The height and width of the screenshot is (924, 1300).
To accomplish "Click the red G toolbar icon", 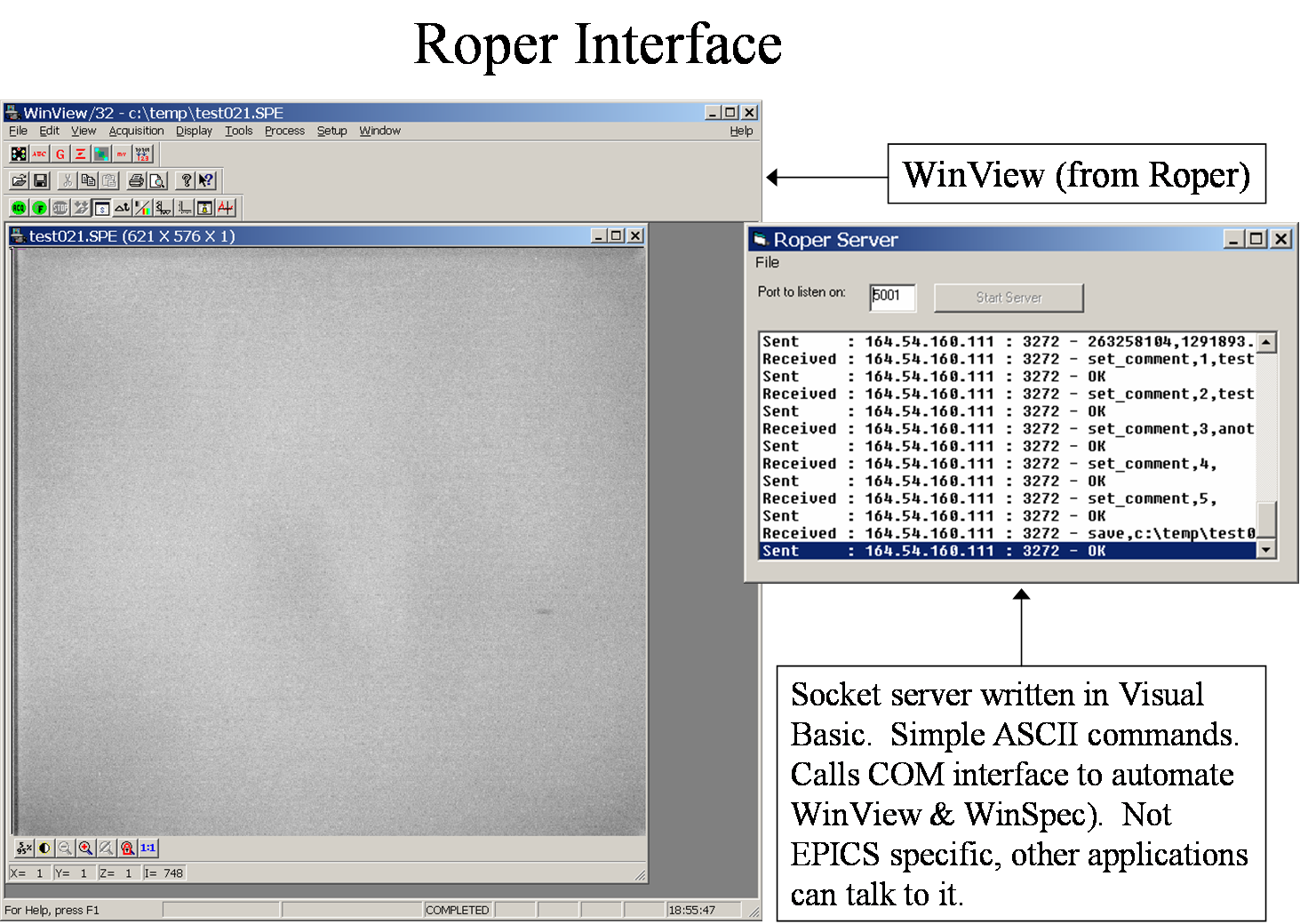I will coord(60,154).
